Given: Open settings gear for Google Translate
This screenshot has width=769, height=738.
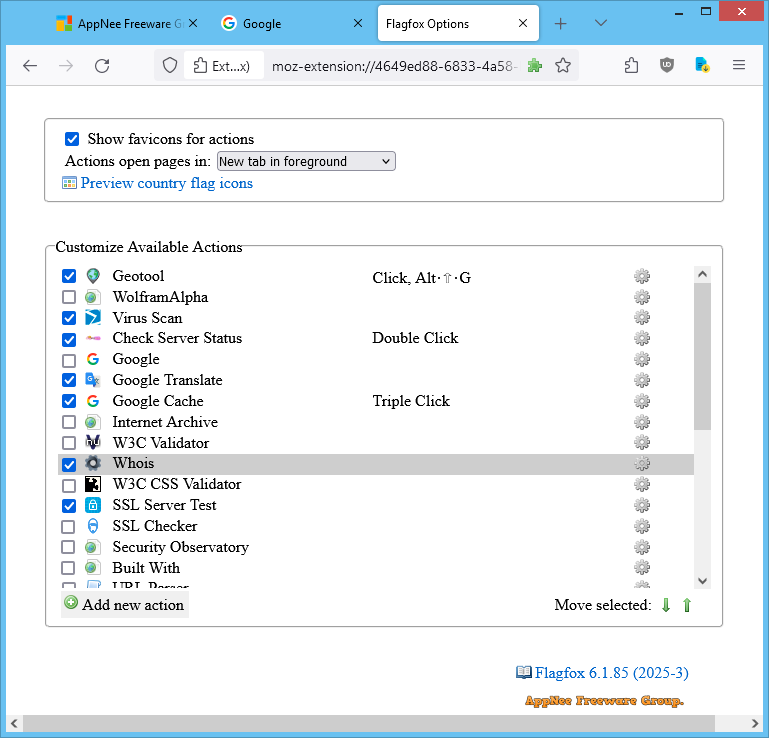Looking at the screenshot, I should [x=641, y=381].
